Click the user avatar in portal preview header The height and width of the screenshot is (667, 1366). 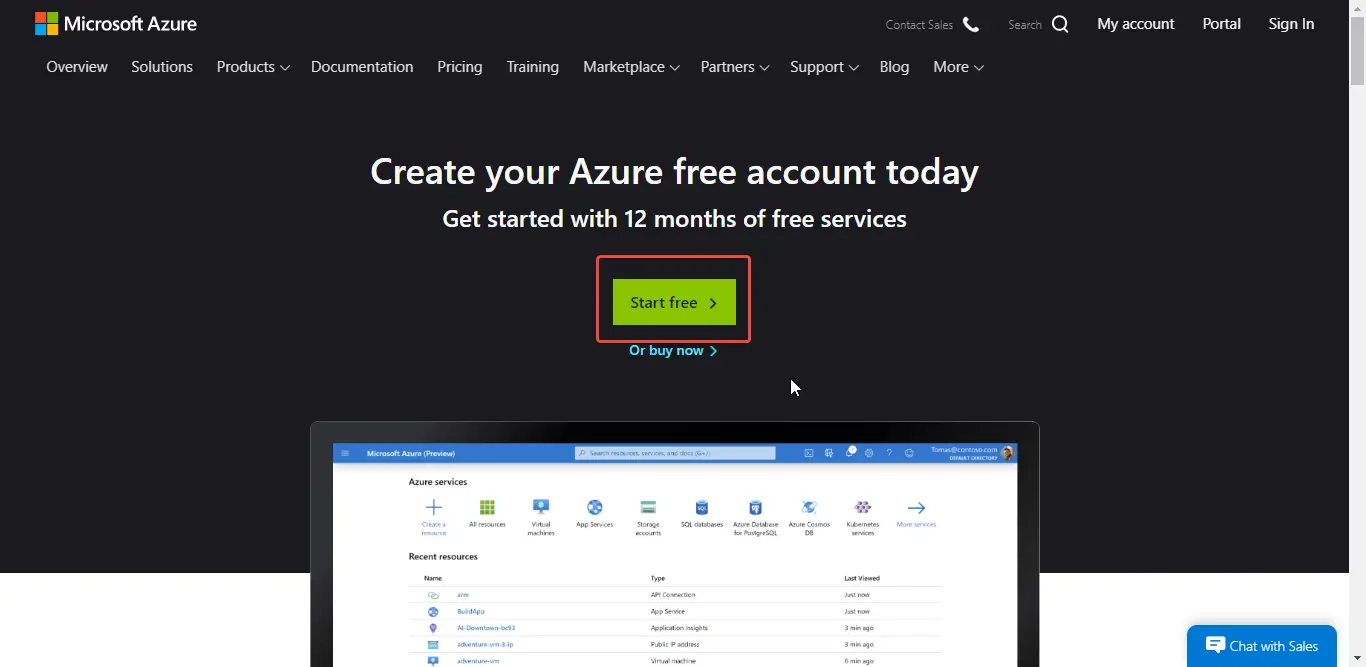coord(1007,453)
